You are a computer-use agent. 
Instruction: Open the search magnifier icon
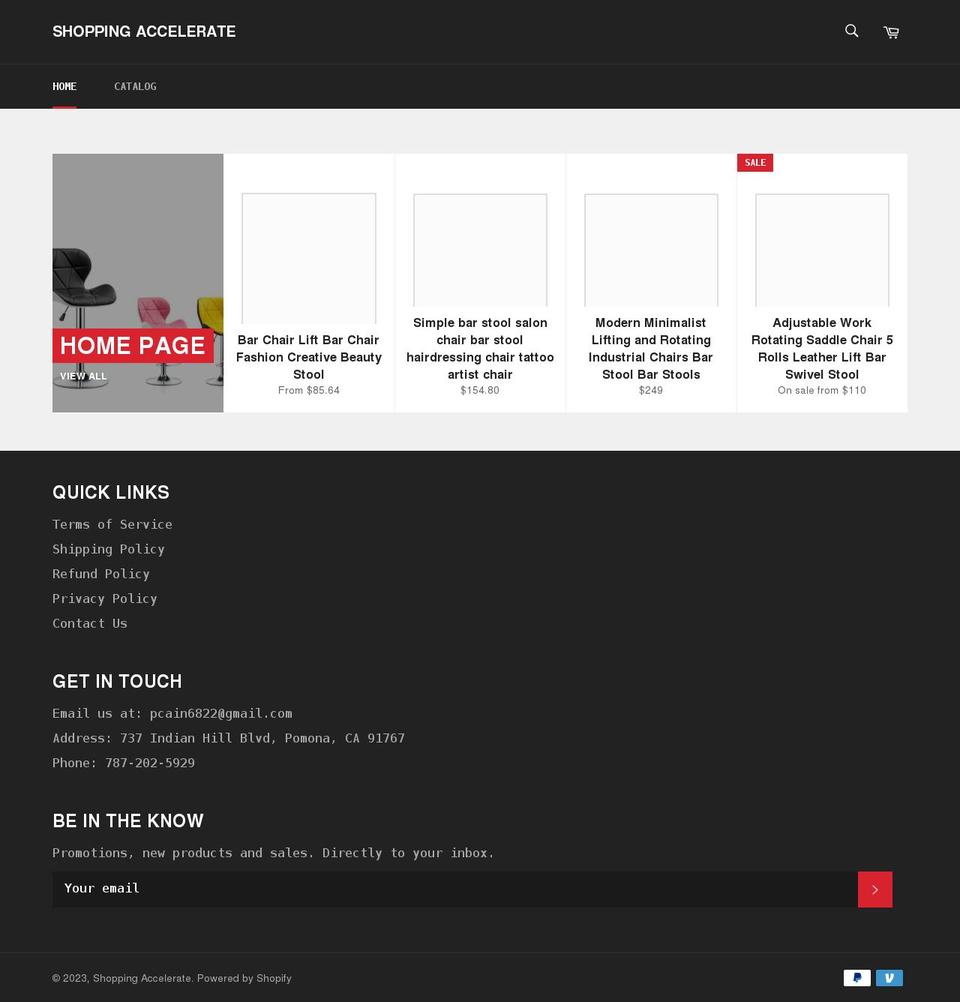pos(851,31)
